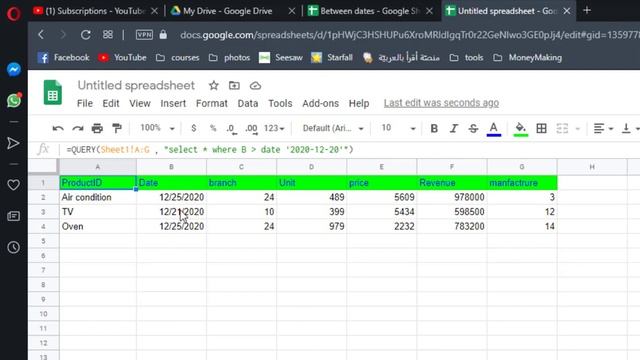Screen dimensions: 640x360
Task: Star the Untitled spreadsheet
Action: [x=213, y=86]
